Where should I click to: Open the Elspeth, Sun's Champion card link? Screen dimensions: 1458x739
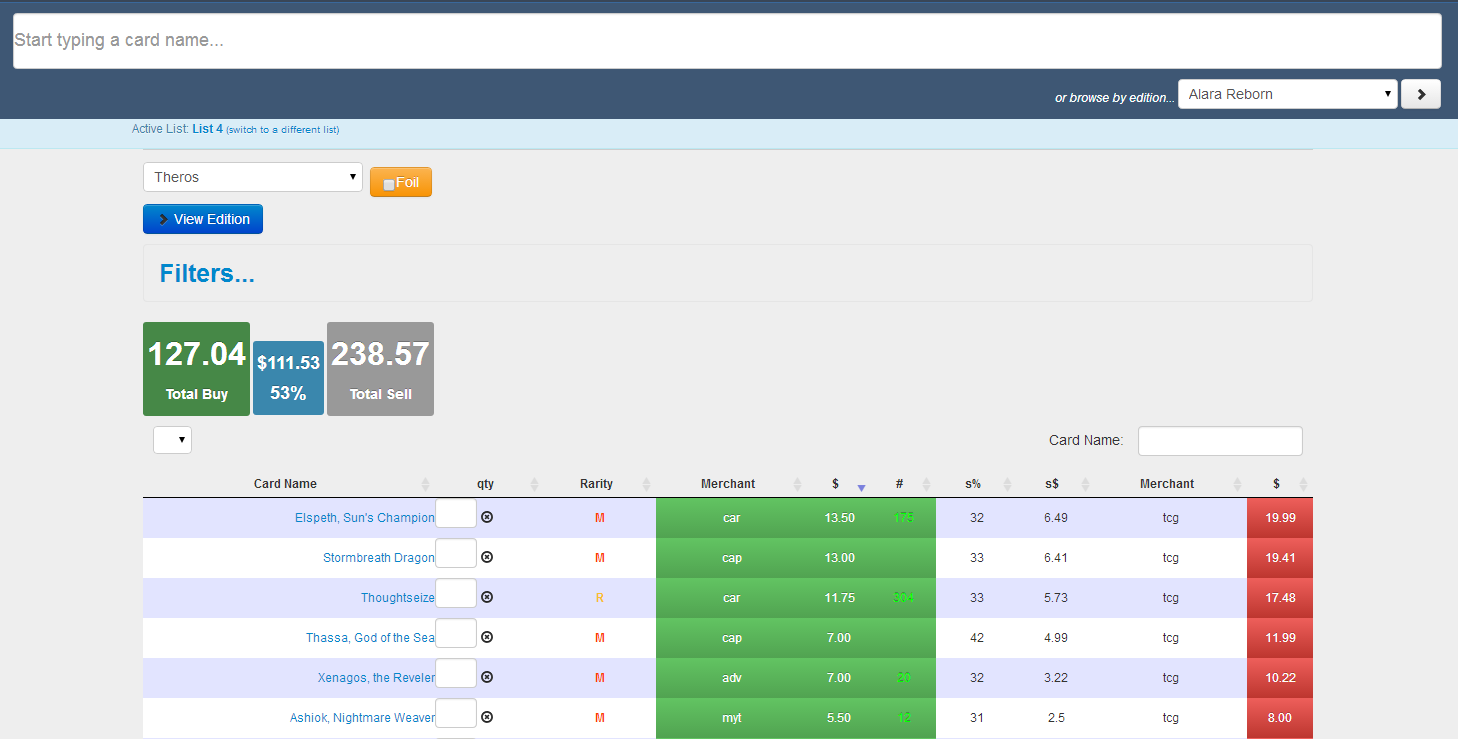coord(364,518)
